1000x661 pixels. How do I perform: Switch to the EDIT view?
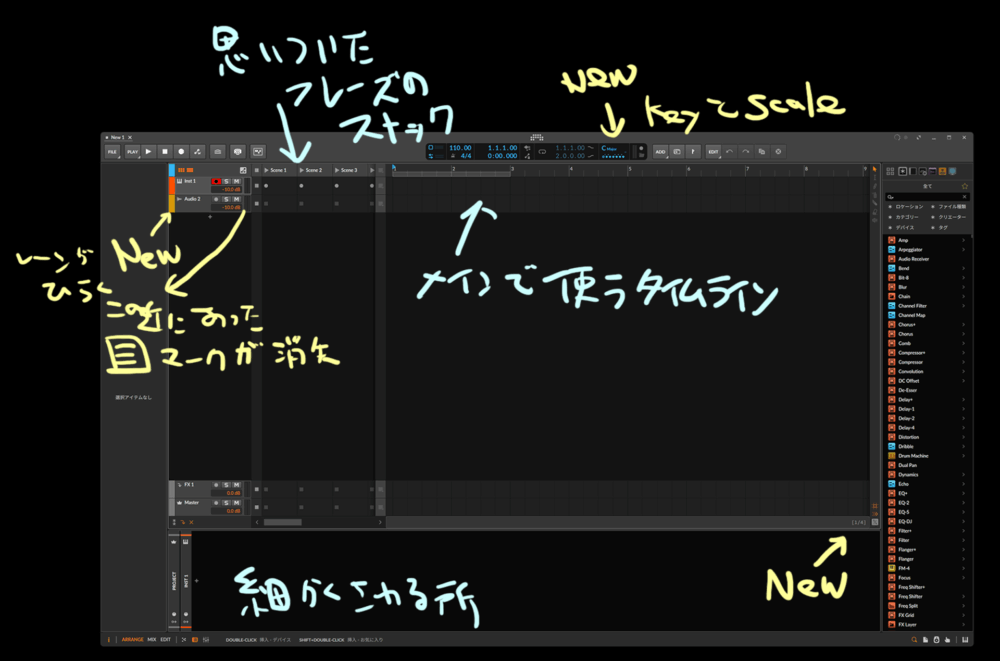(x=166, y=639)
